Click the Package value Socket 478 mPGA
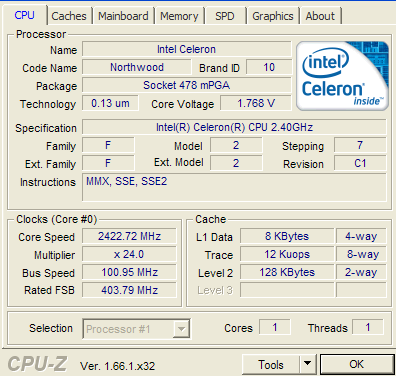396x376 pixels. [187, 85]
